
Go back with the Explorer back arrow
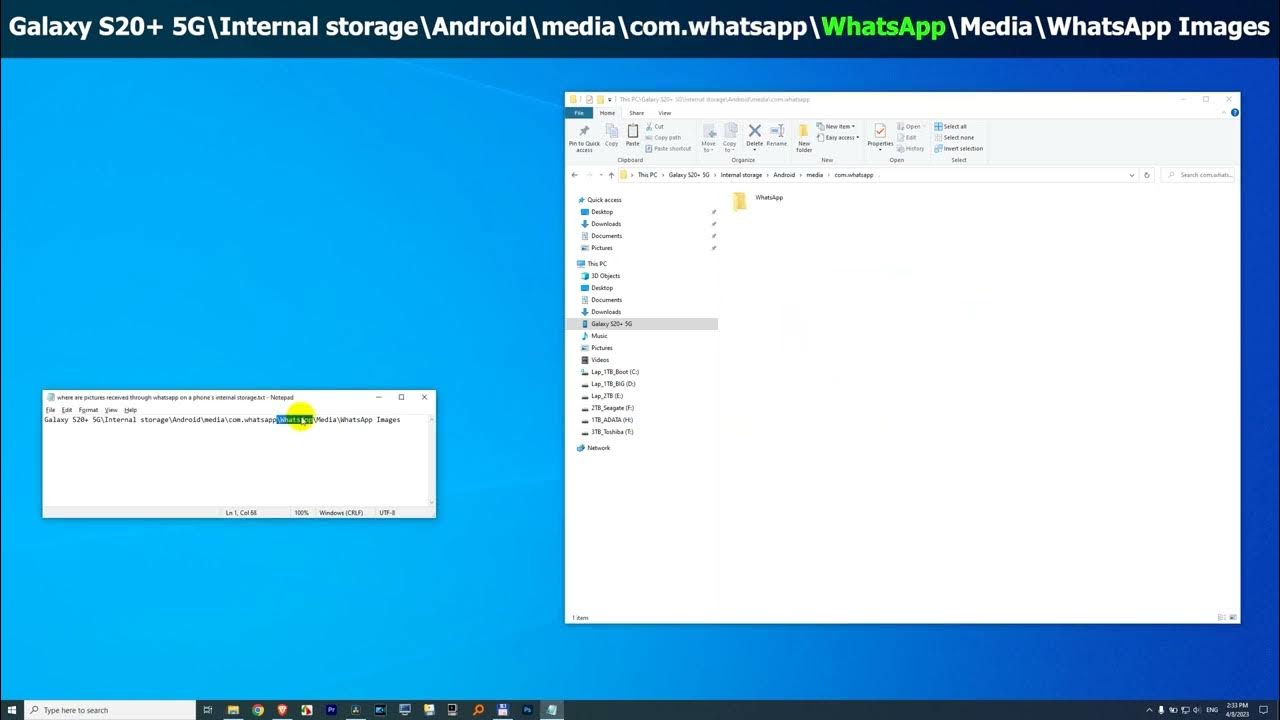point(575,175)
